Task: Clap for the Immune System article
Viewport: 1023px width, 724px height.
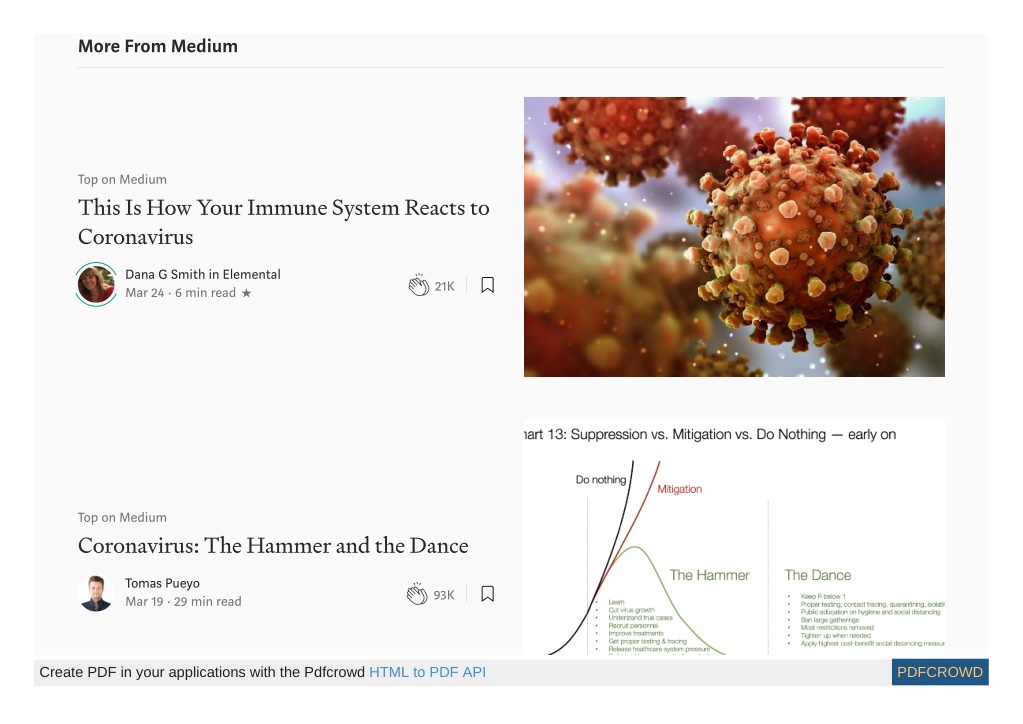Action: tap(419, 285)
